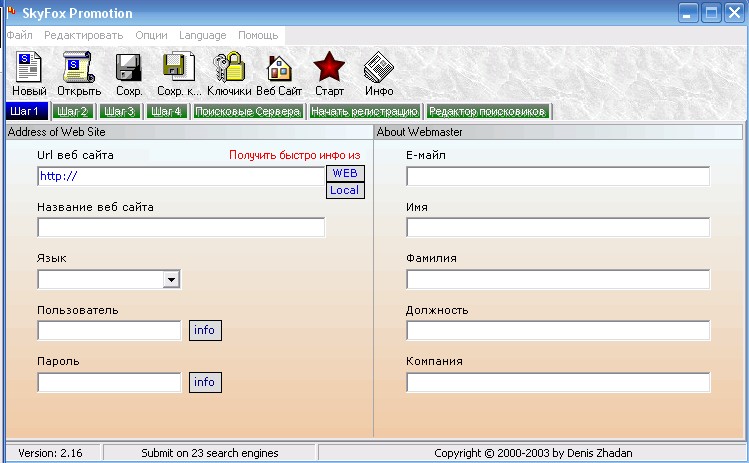Switch to Шаг 2 tab
The width and height of the screenshot is (749, 463).
pyautogui.click(x=73, y=112)
